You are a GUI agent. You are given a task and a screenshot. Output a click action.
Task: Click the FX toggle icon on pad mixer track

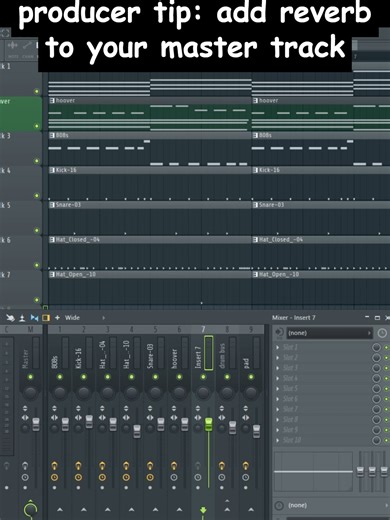[x=245, y=465]
